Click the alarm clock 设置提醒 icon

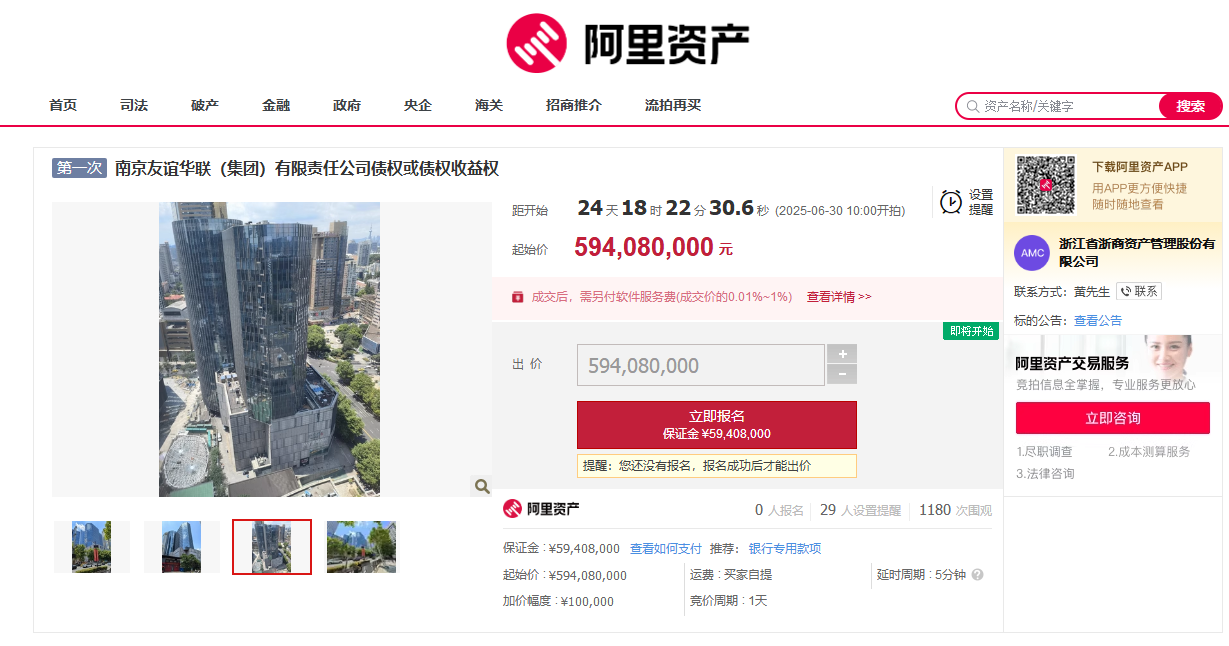[x=951, y=202]
